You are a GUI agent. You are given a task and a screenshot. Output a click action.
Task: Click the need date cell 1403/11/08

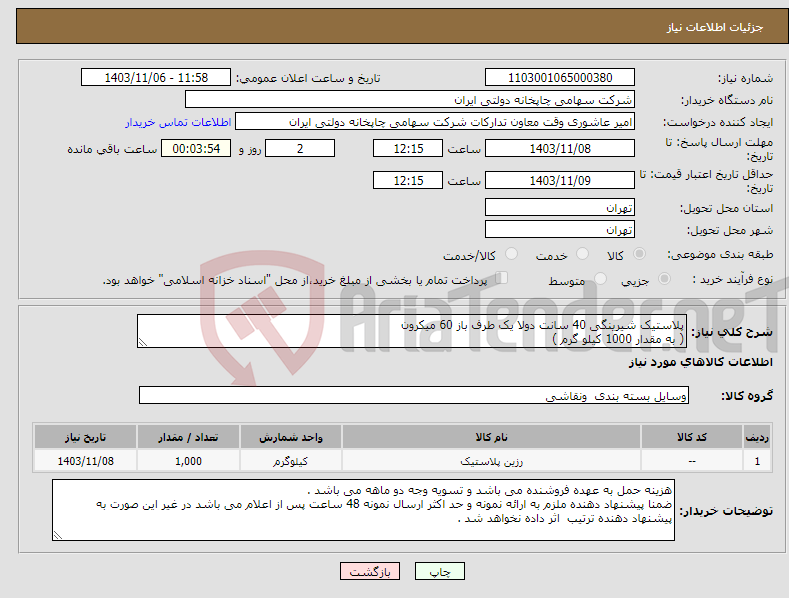click(86, 461)
